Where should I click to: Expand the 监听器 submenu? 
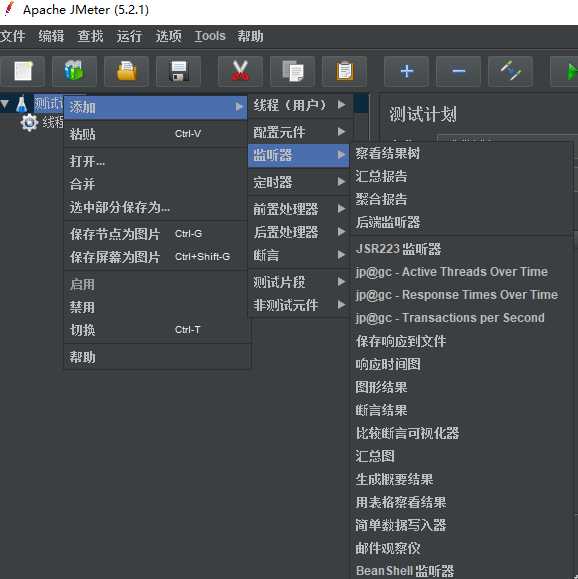coord(299,155)
